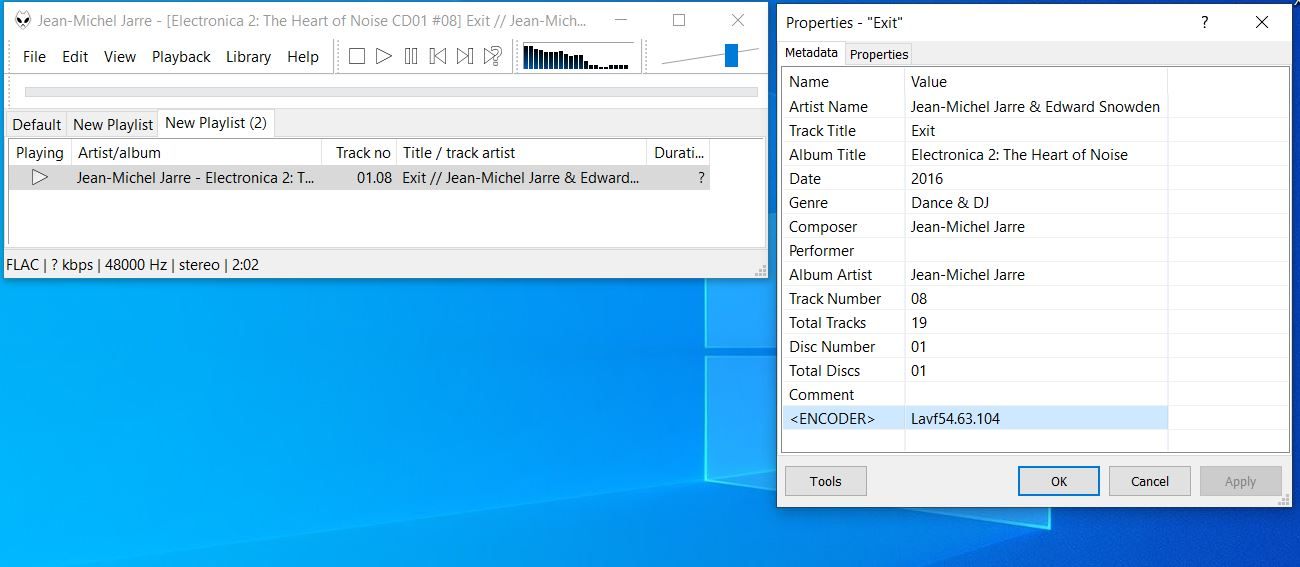Image resolution: width=1300 pixels, height=567 pixels.
Task: Skip to the previous track
Action: (438, 57)
